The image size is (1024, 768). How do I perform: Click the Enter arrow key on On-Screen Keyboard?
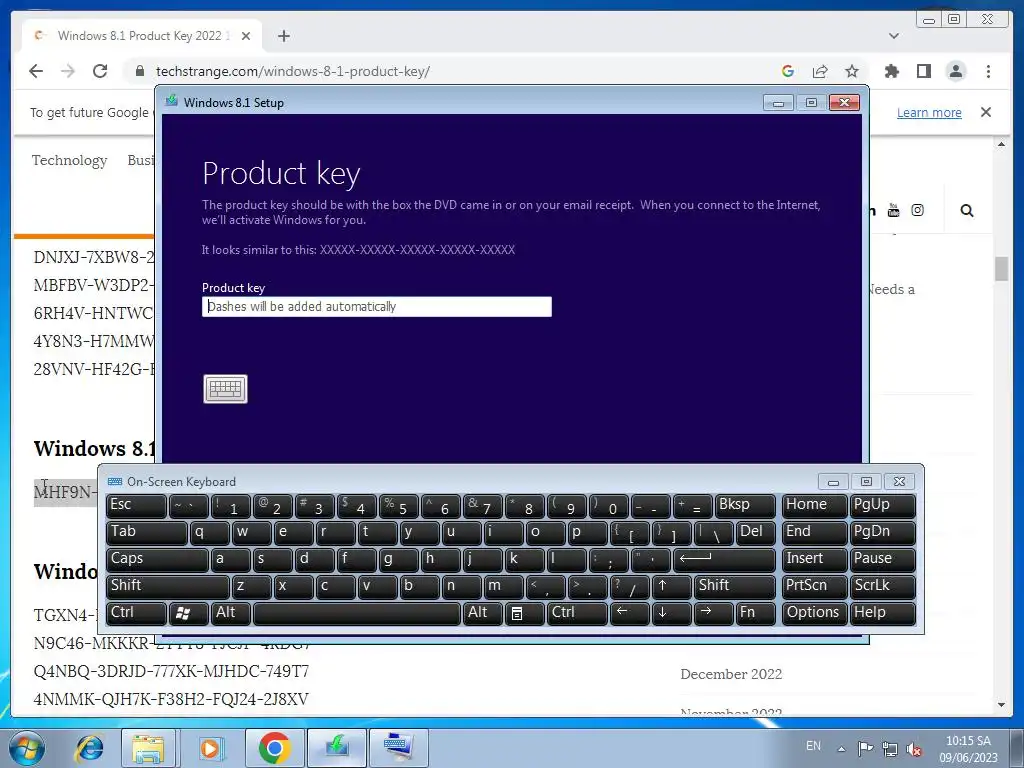point(724,560)
